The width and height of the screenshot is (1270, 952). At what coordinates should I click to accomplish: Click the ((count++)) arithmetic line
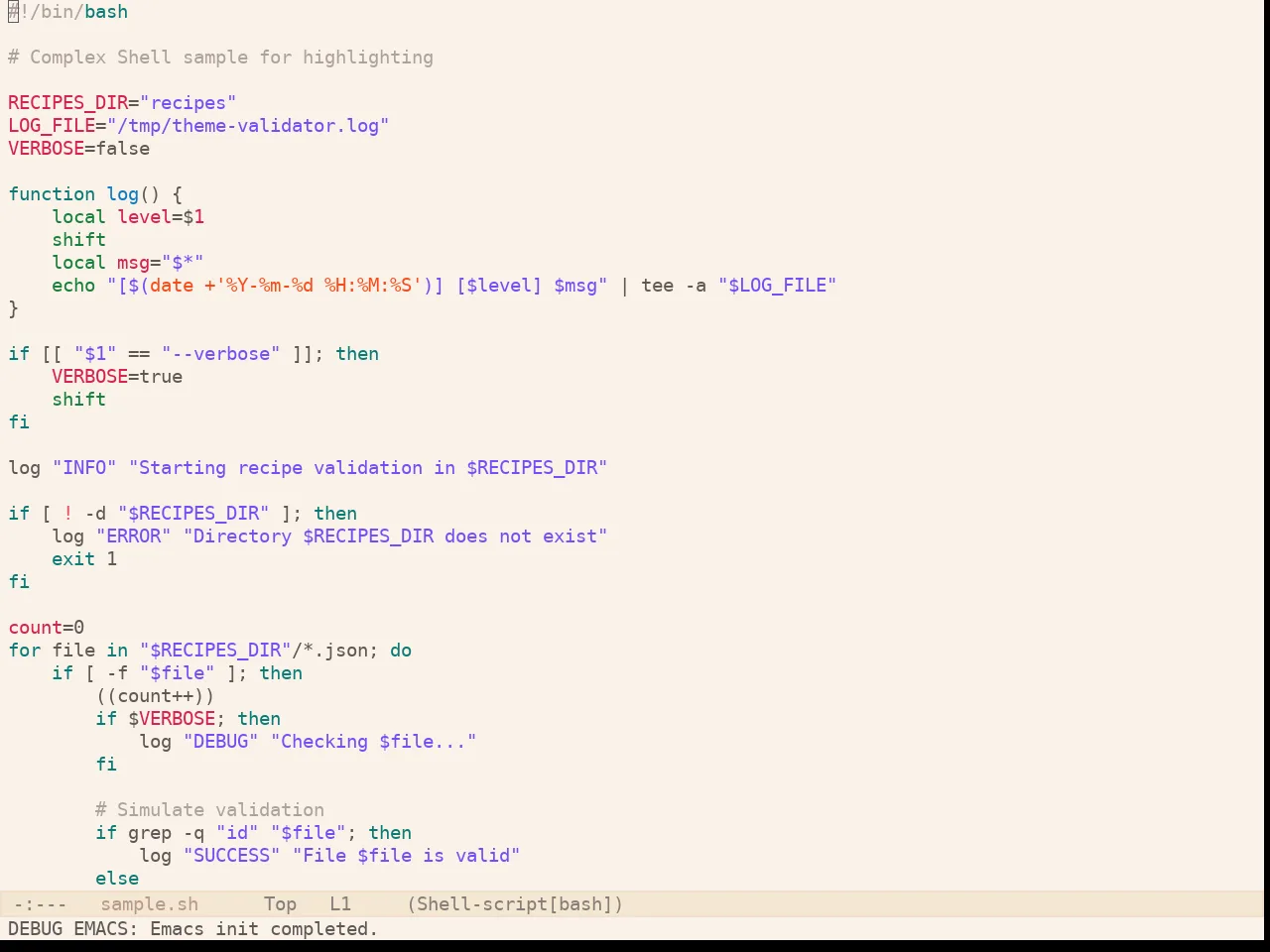pyautogui.click(x=155, y=696)
